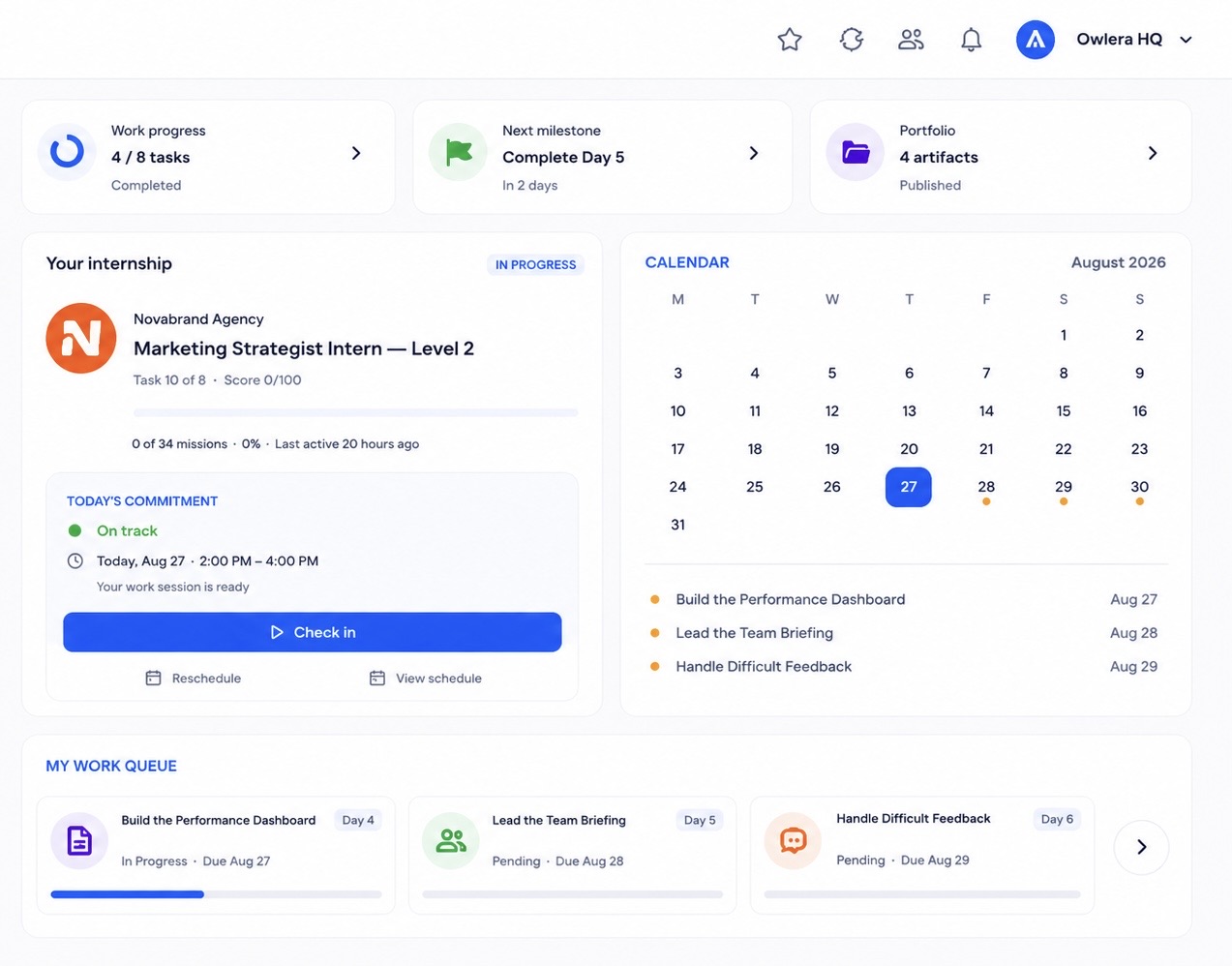Viewport: 1232px width, 966px height.
Task: Click the people icon on Team Briefing card
Action: tap(451, 841)
